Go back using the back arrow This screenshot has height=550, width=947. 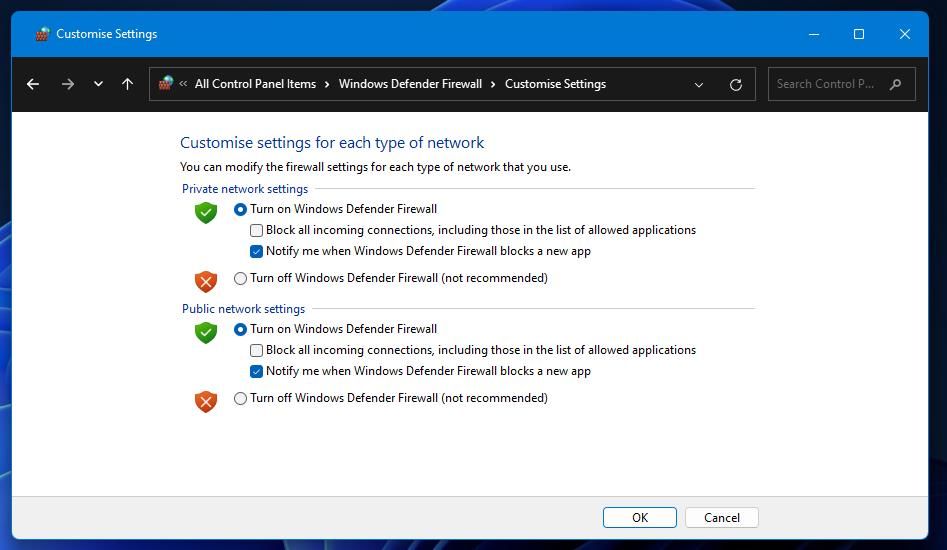pyautogui.click(x=33, y=85)
